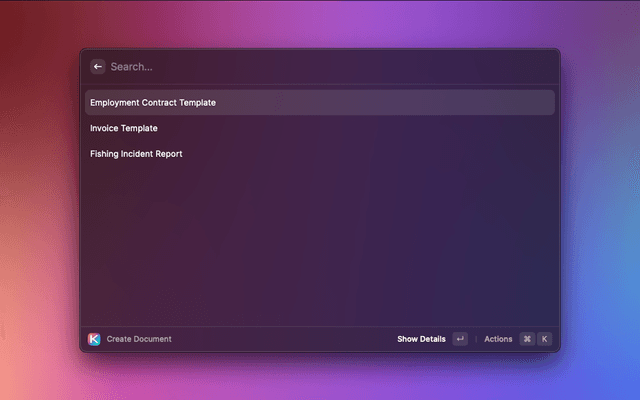The height and width of the screenshot is (400, 640).
Task: Open Fishing Incident Report item
Action: tap(320, 154)
